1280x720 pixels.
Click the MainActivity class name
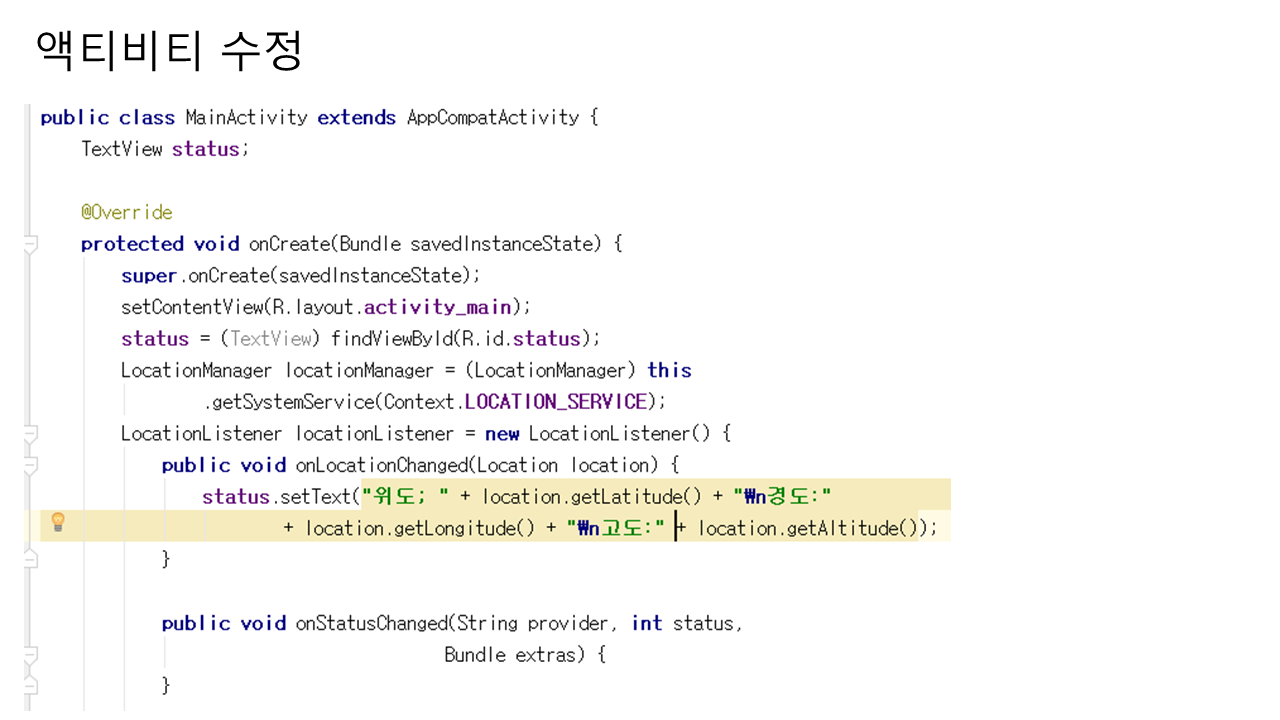(246, 118)
